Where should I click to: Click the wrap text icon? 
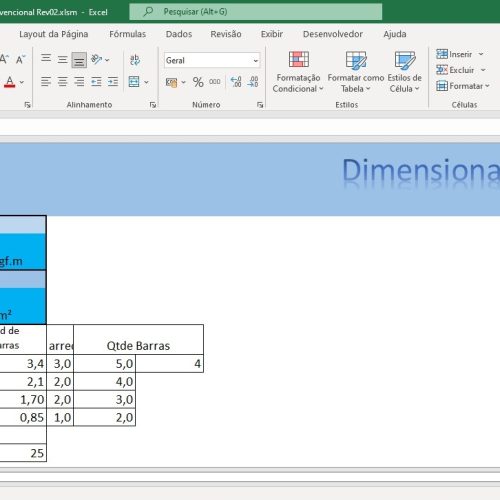pos(135,60)
